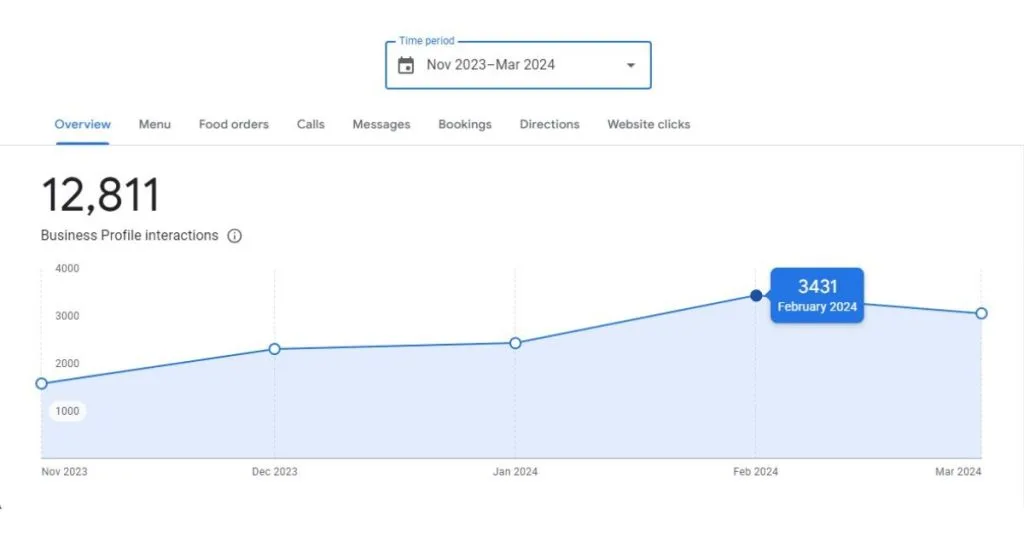Screen dimensions: 1024x536
Task: Click the Dec 2023 data point on chart
Action: click(x=274, y=349)
